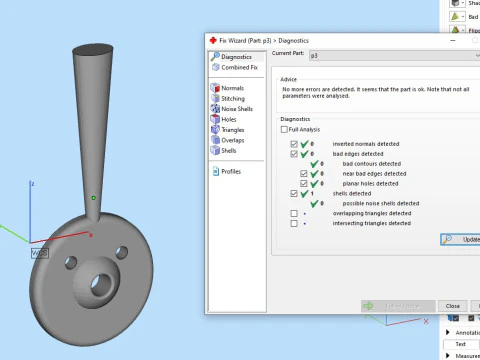Open the Profiles page icon
480x360 pixels.
click(216, 171)
